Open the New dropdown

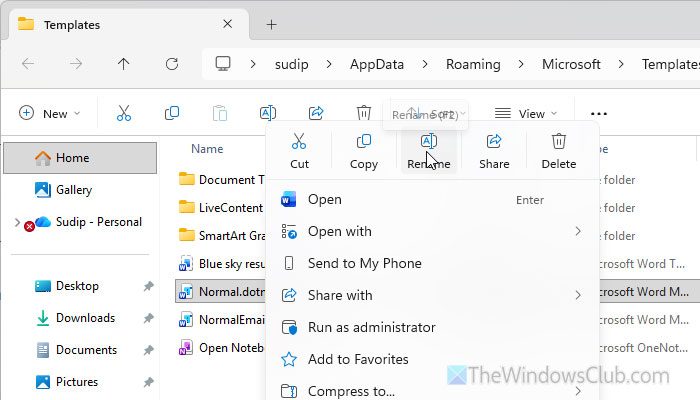(x=49, y=113)
